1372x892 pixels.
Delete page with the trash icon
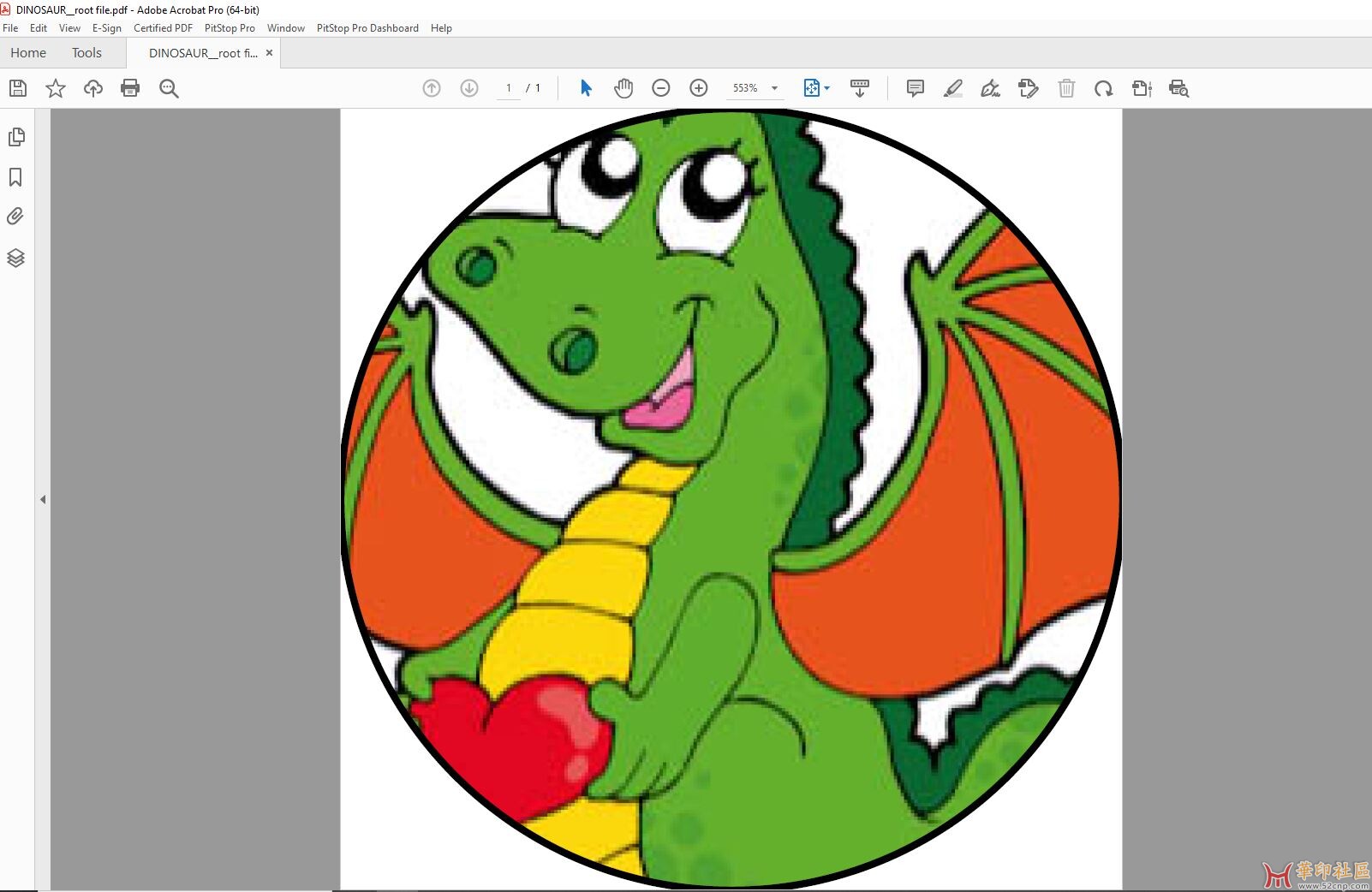pos(1066,88)
